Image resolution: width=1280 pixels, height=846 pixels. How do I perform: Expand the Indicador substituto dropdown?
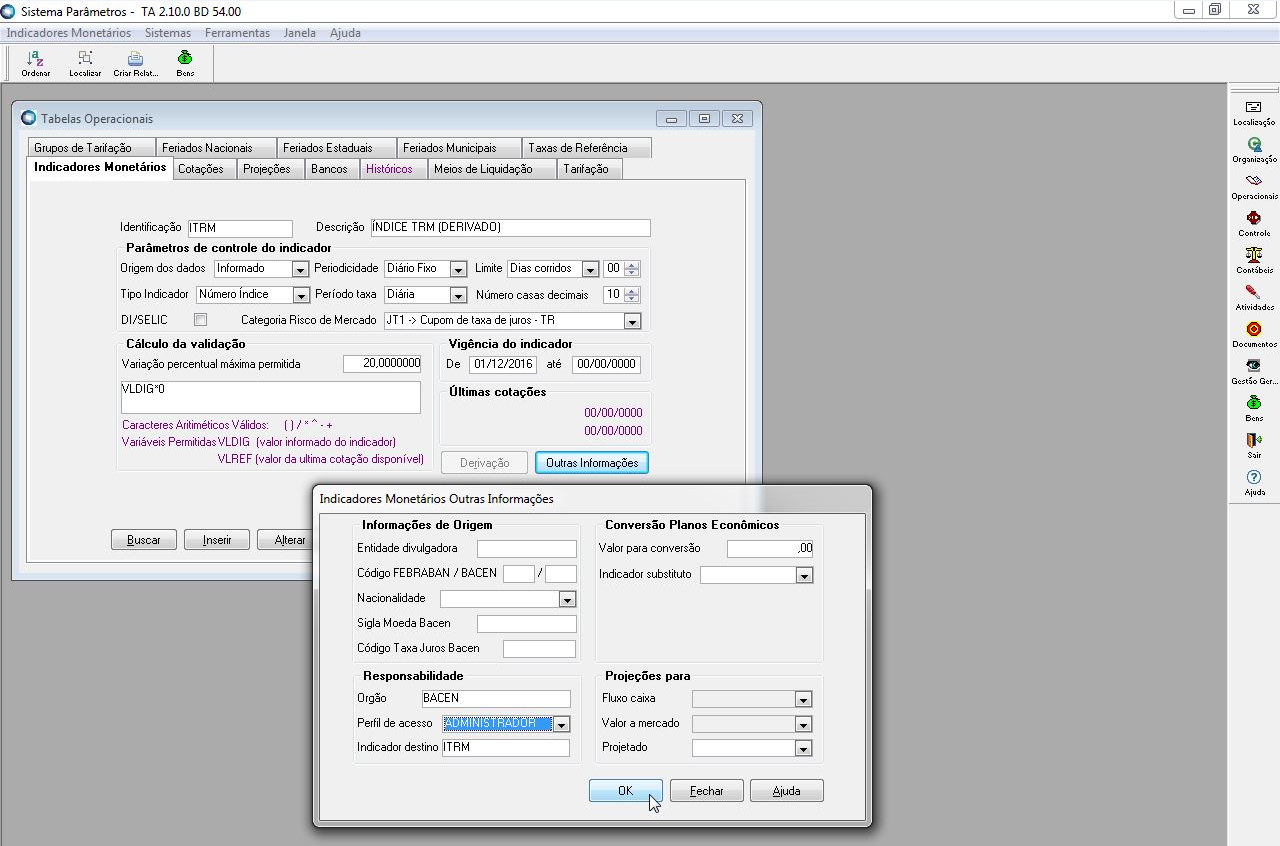click(804, 575)
